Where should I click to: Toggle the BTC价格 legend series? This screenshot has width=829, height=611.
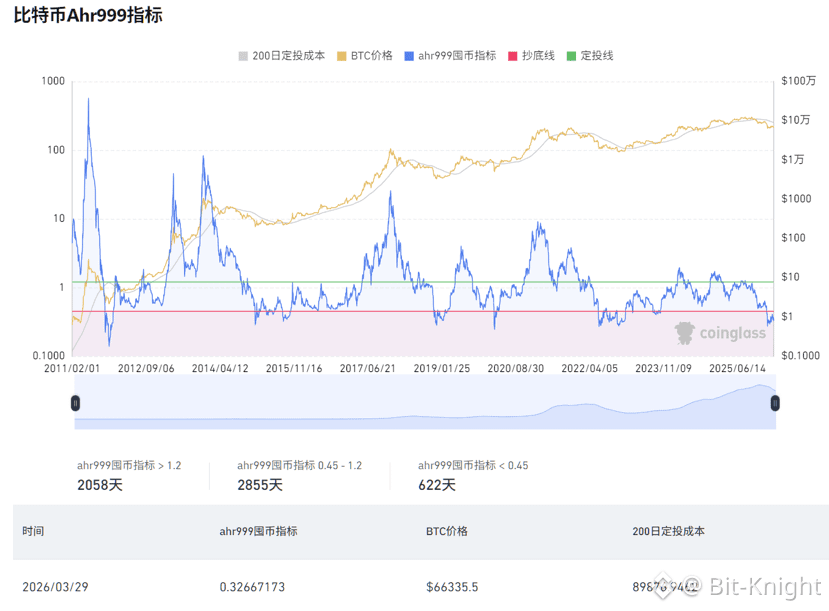tap(365, 55)
